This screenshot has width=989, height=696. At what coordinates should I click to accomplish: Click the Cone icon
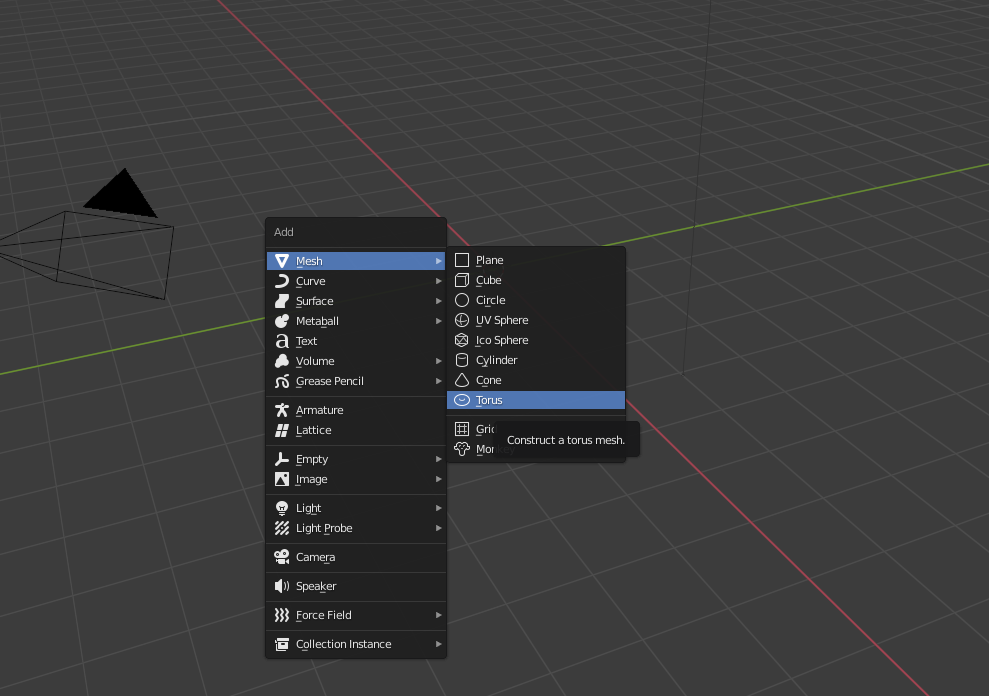pyautogui.click(x=462, y=380)
